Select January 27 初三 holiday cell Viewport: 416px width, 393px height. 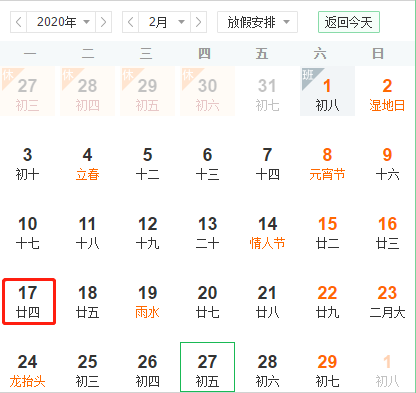(x=27, y=91)
